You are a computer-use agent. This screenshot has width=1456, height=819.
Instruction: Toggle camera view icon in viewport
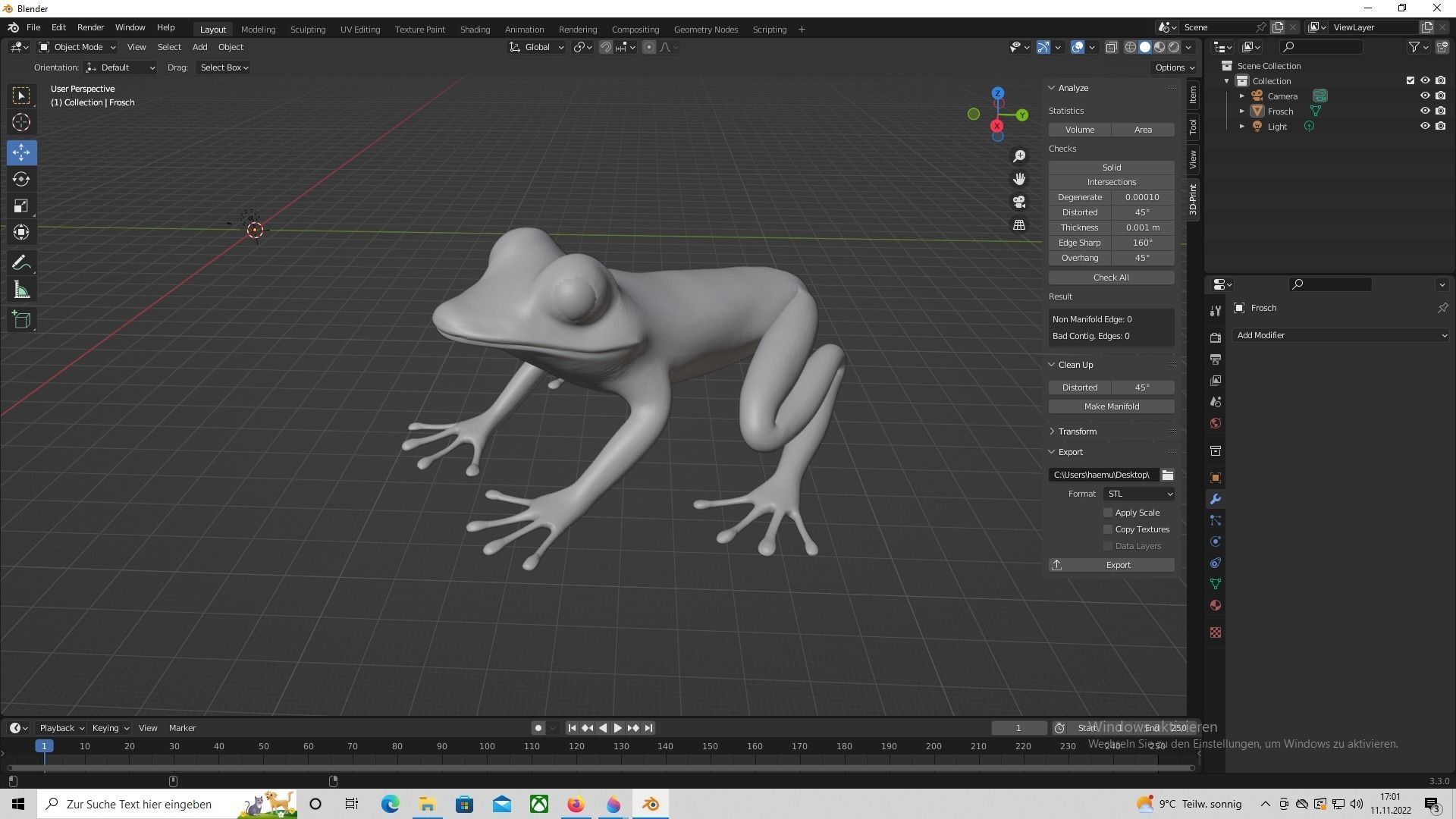point(1019,202)
